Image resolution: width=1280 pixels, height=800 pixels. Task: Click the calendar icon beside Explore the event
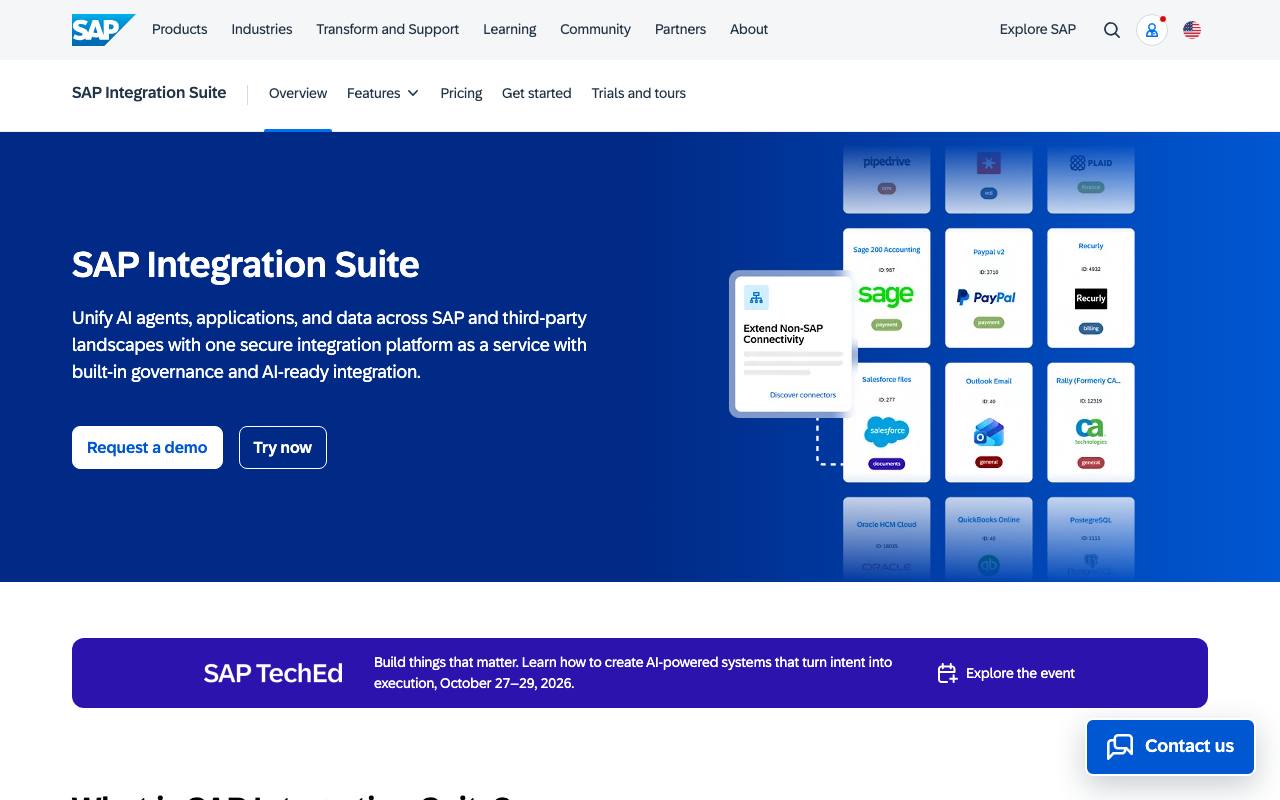pos(947,674)
